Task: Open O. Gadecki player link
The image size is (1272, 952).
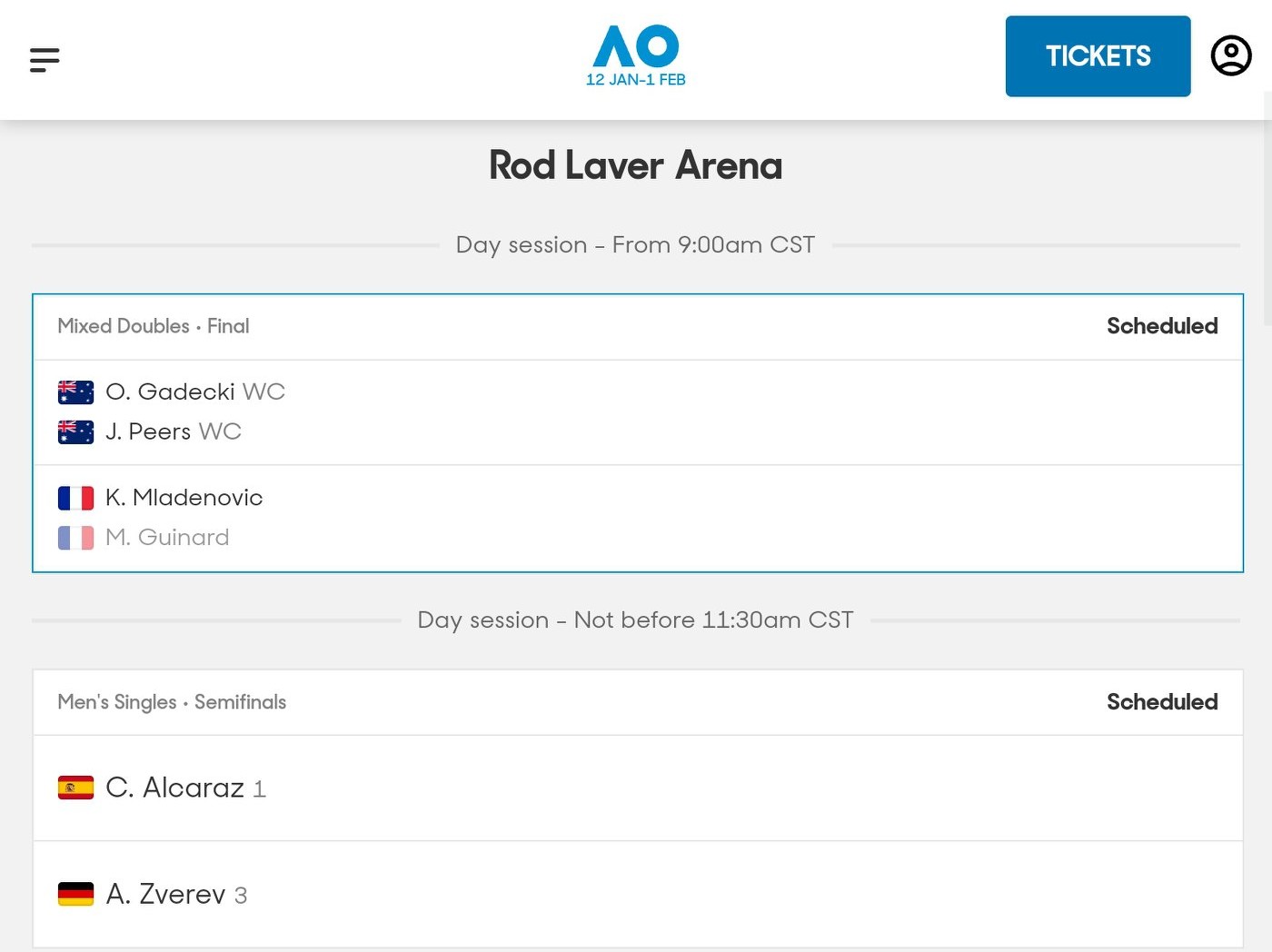Action: tap(170, 392)
